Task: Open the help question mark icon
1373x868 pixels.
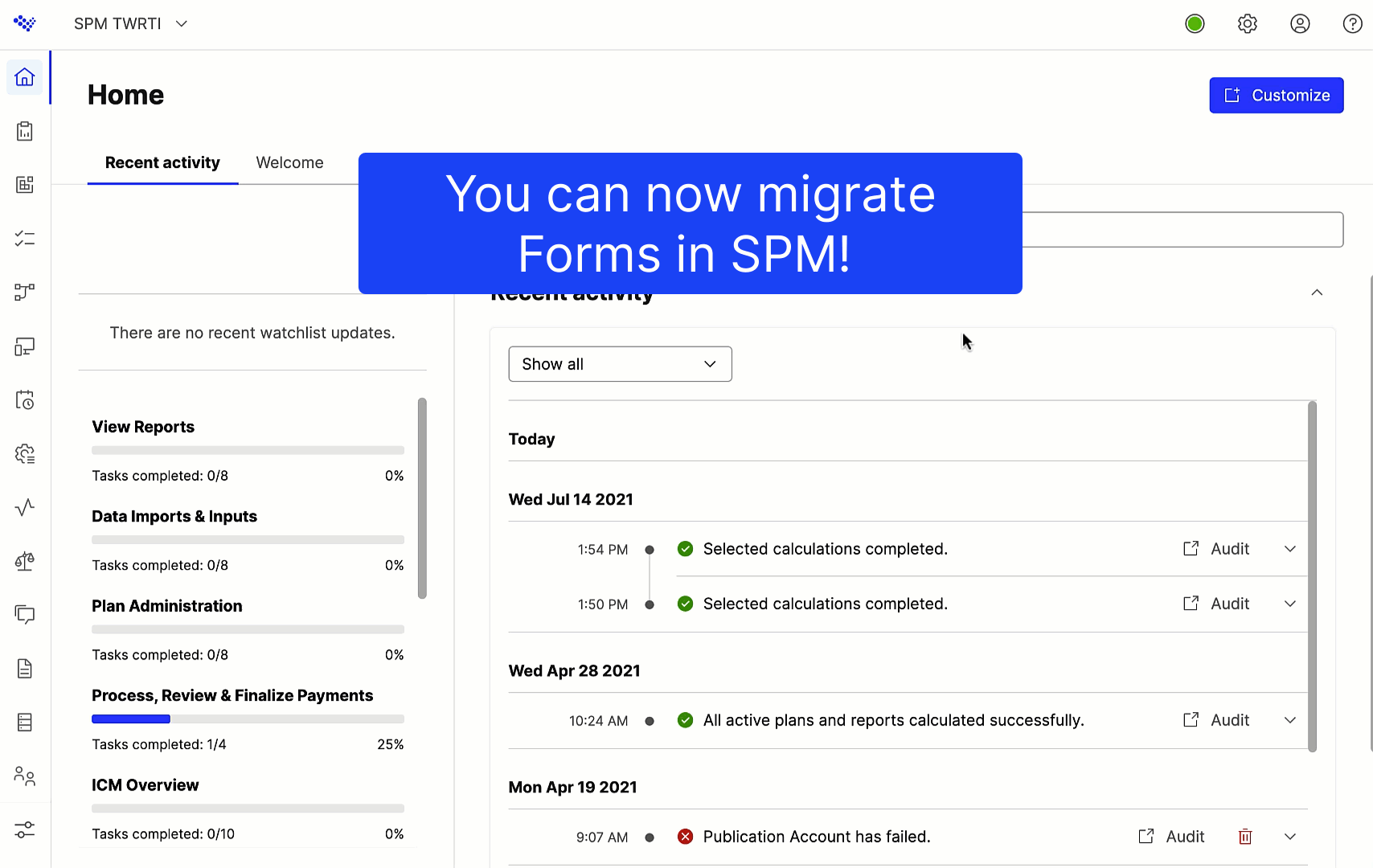Action: click(x=1352, y=23)
